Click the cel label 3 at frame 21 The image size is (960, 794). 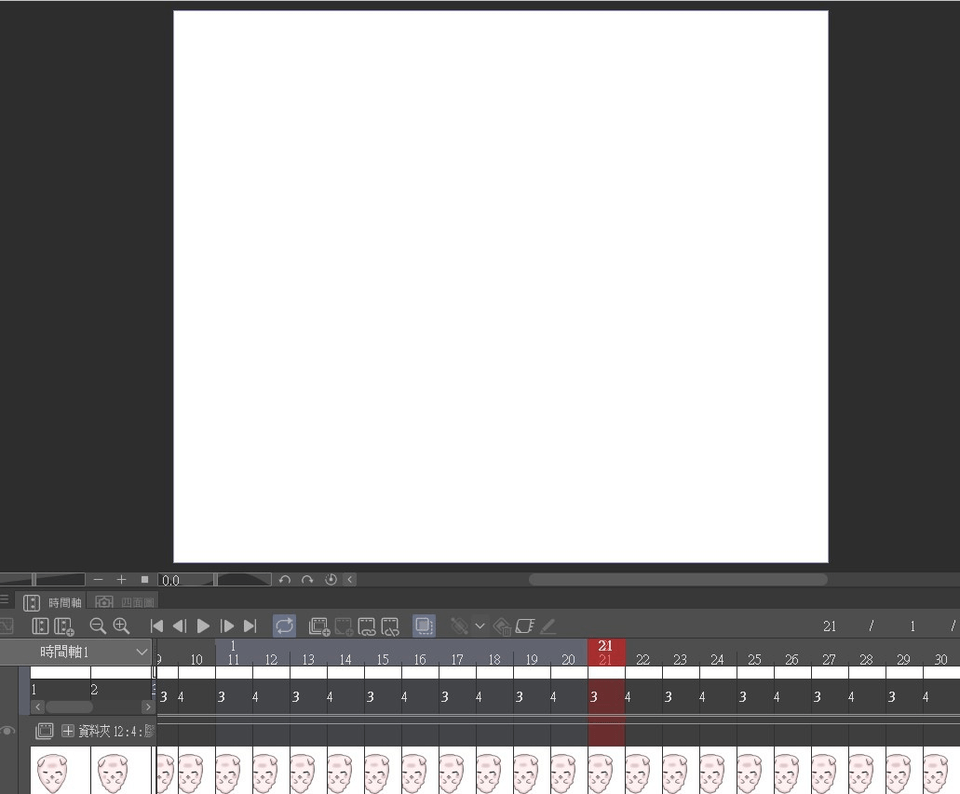coord(594,697)
